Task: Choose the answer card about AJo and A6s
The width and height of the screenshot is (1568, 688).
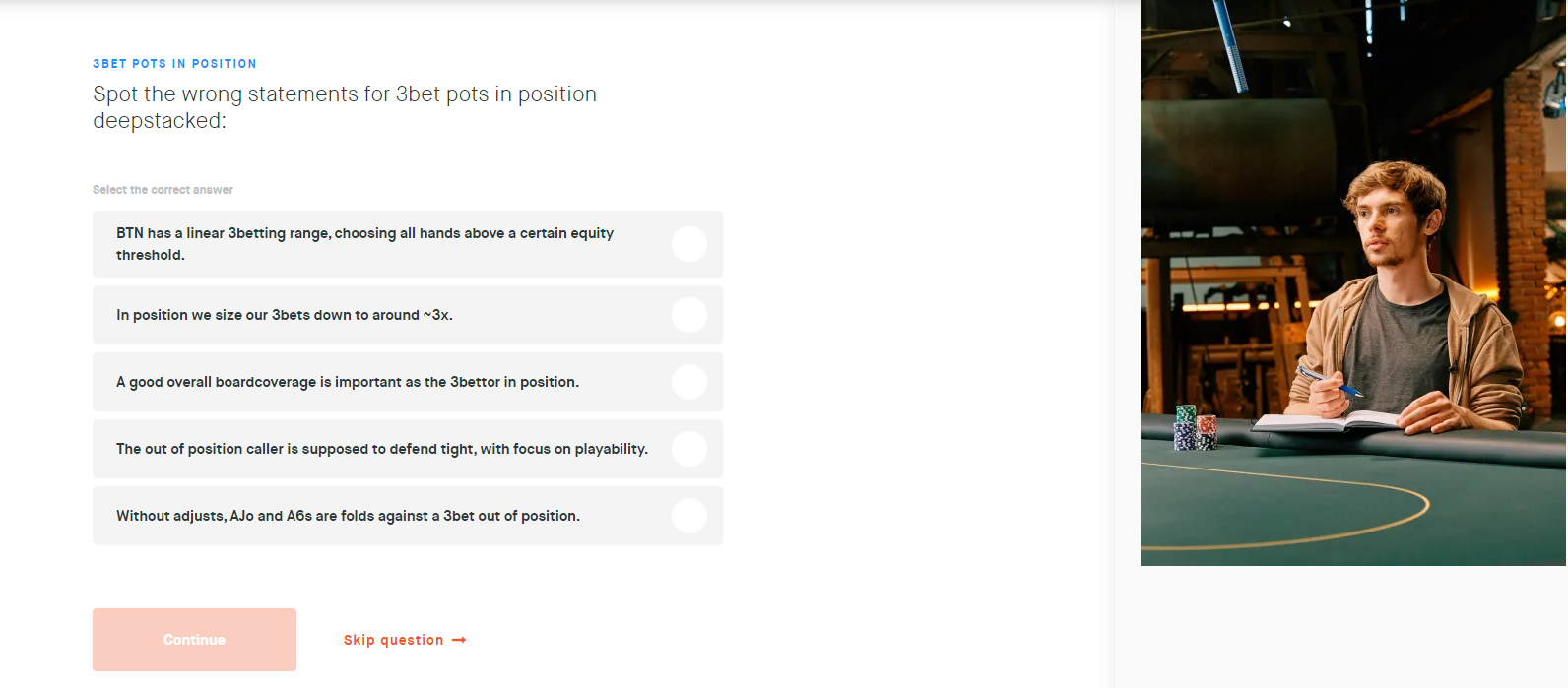Action: pyautogui.click(x=408, y=516)
